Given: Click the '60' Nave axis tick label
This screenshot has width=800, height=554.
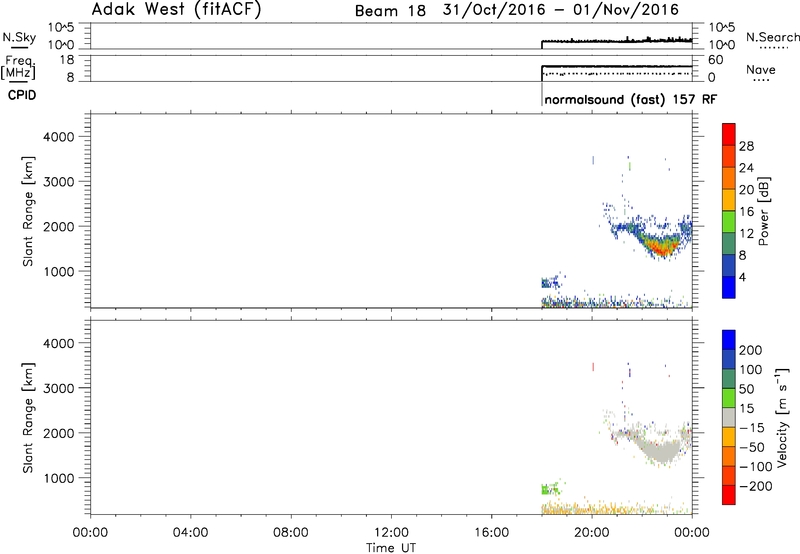Looking at the screenshot, I should pyautogui.click(x=716, y=60).
